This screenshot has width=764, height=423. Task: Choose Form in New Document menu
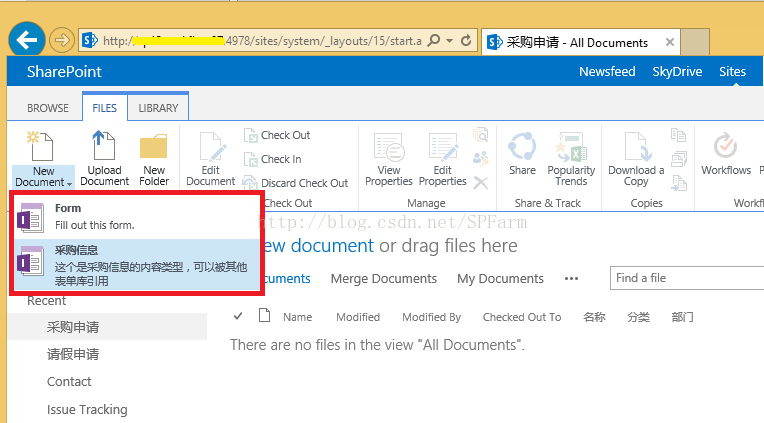pos(137,216)
